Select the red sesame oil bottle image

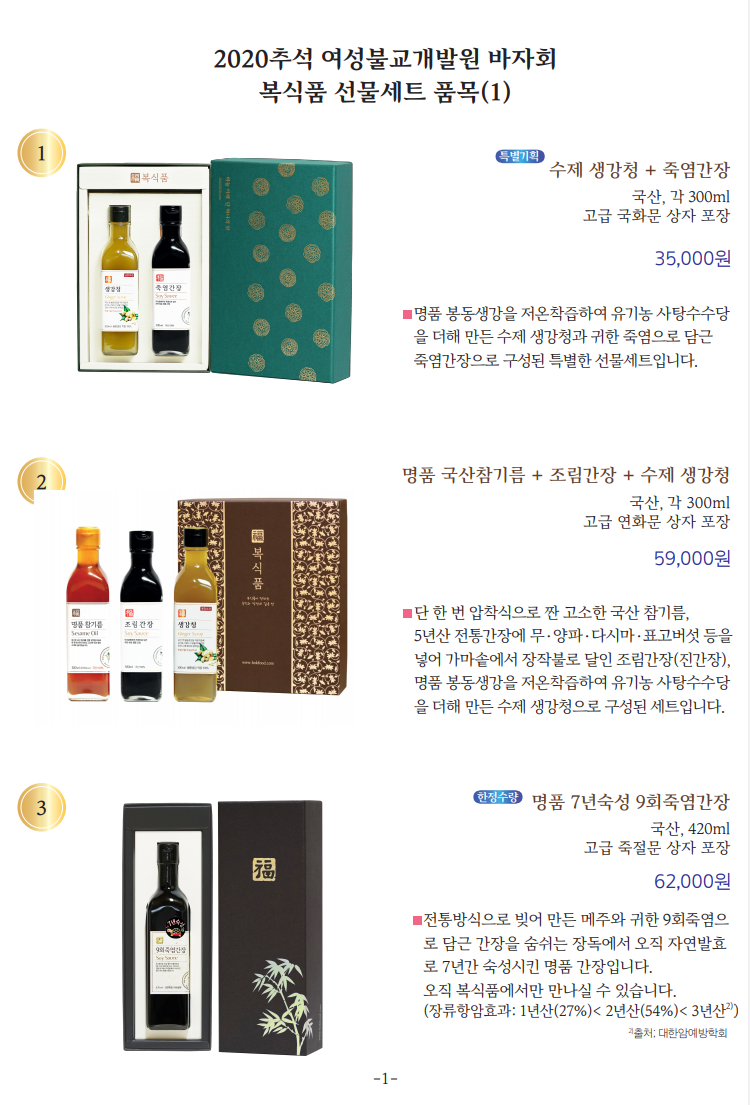click(87, 615)
